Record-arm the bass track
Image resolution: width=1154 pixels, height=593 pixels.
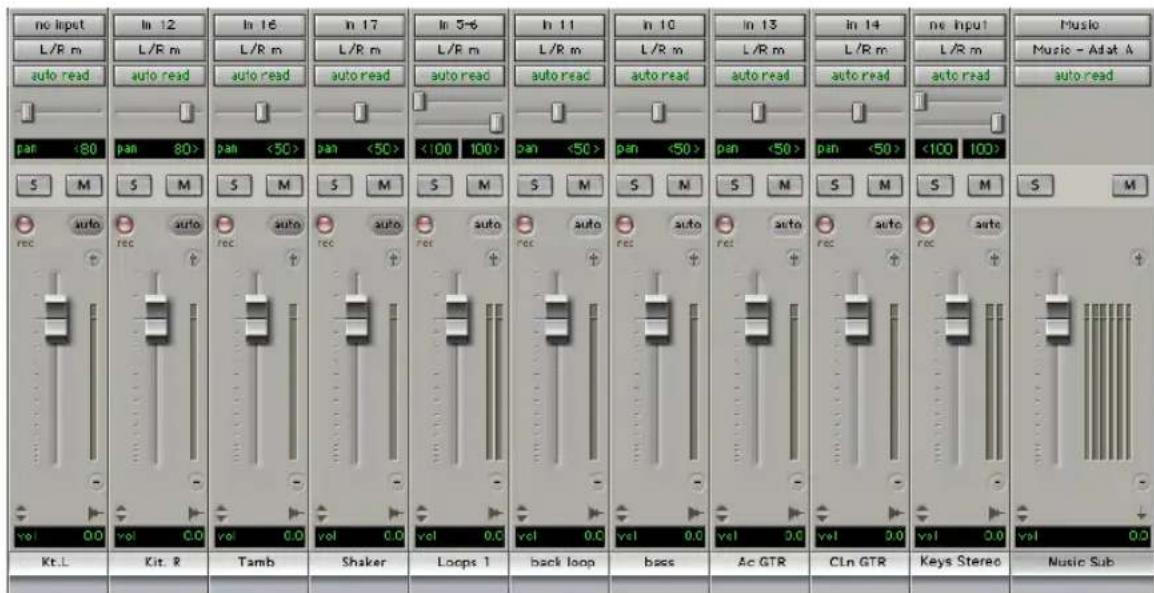point(623,224)
